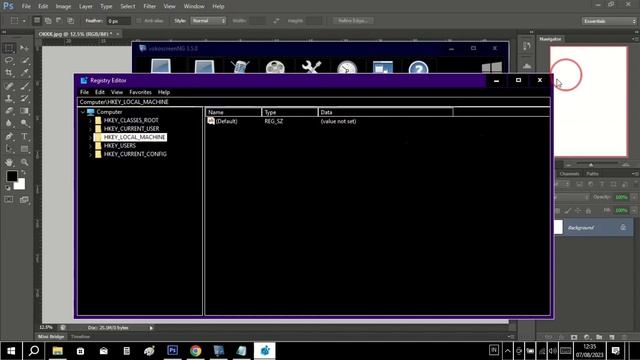640x360 pixels.
Task: Select the Eyedropper tool
Action: tap(24, 73)
